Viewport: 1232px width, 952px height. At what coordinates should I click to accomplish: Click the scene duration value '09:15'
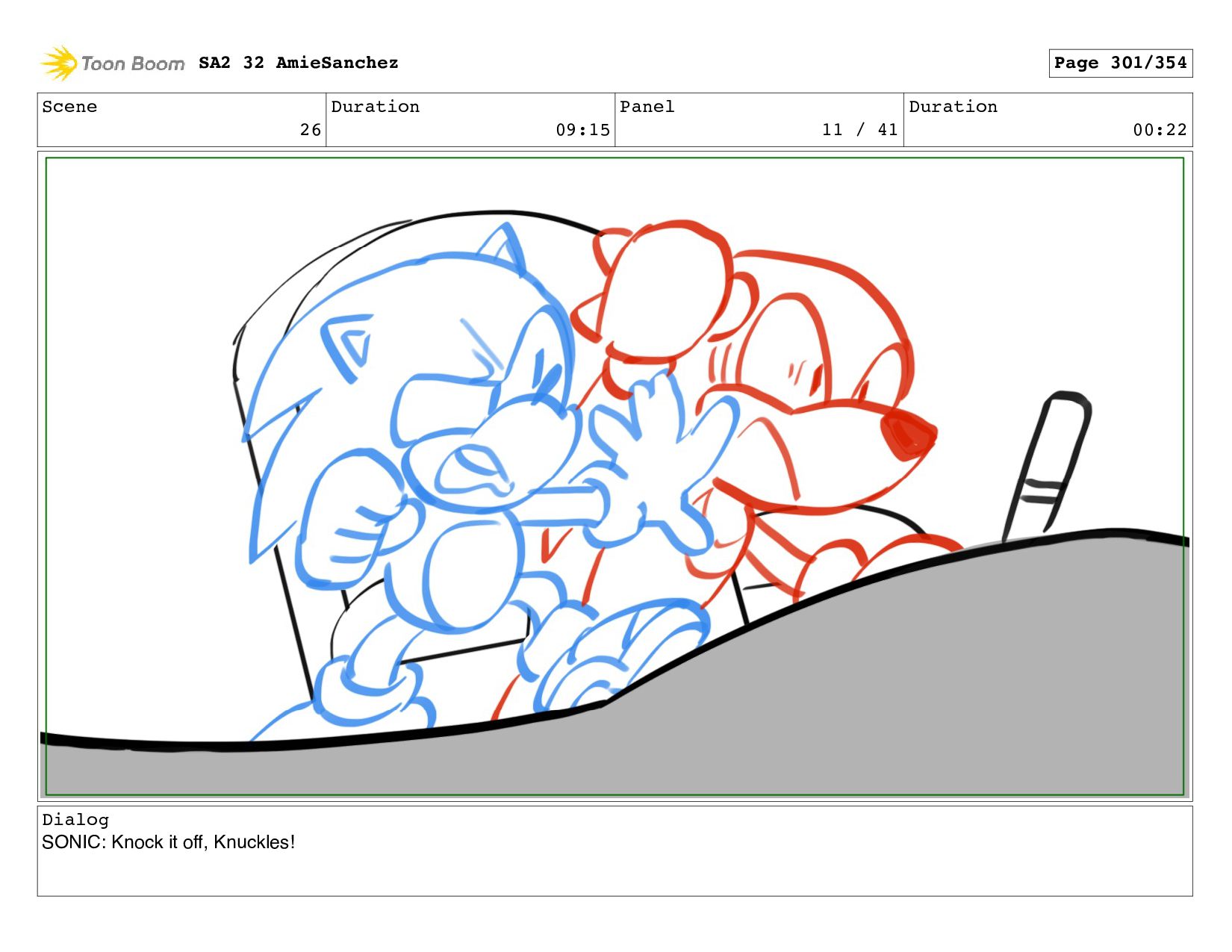pyautogui.click(x=582, y=130)
